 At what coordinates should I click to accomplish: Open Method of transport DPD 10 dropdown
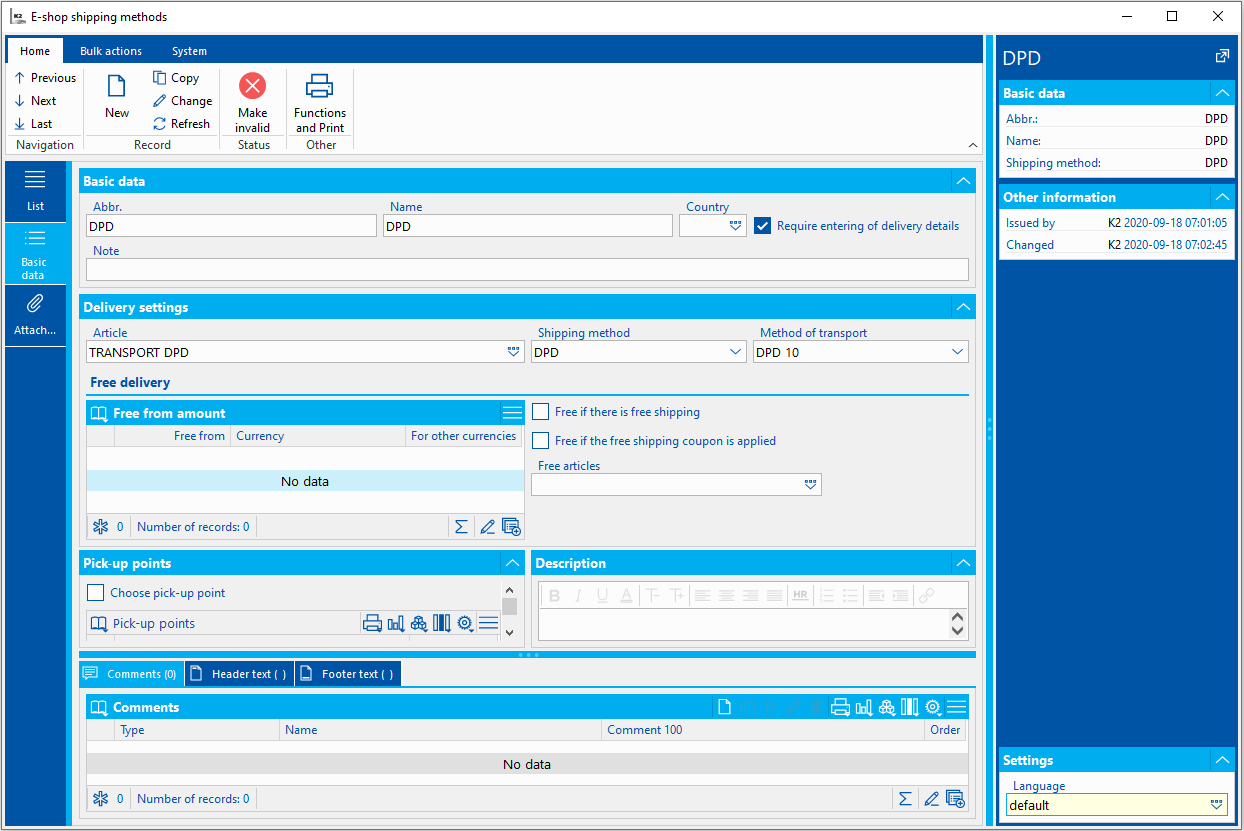click(957, 352)
